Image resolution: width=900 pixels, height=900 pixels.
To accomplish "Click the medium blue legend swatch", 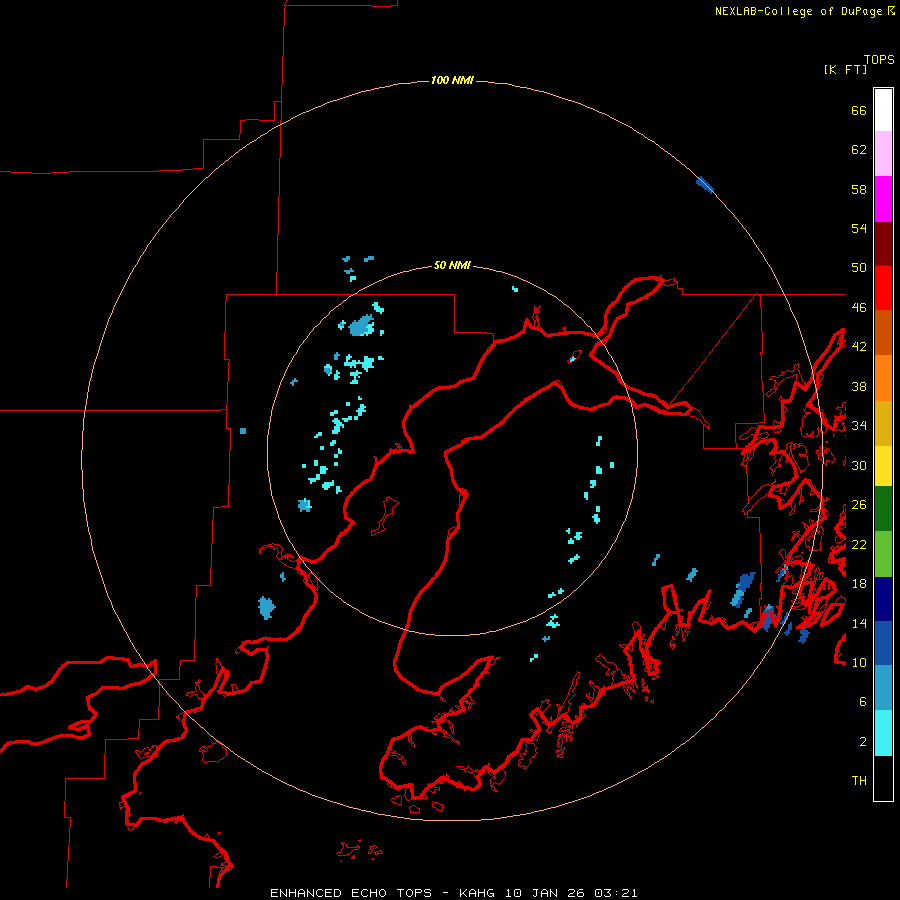I will point(883,643).
